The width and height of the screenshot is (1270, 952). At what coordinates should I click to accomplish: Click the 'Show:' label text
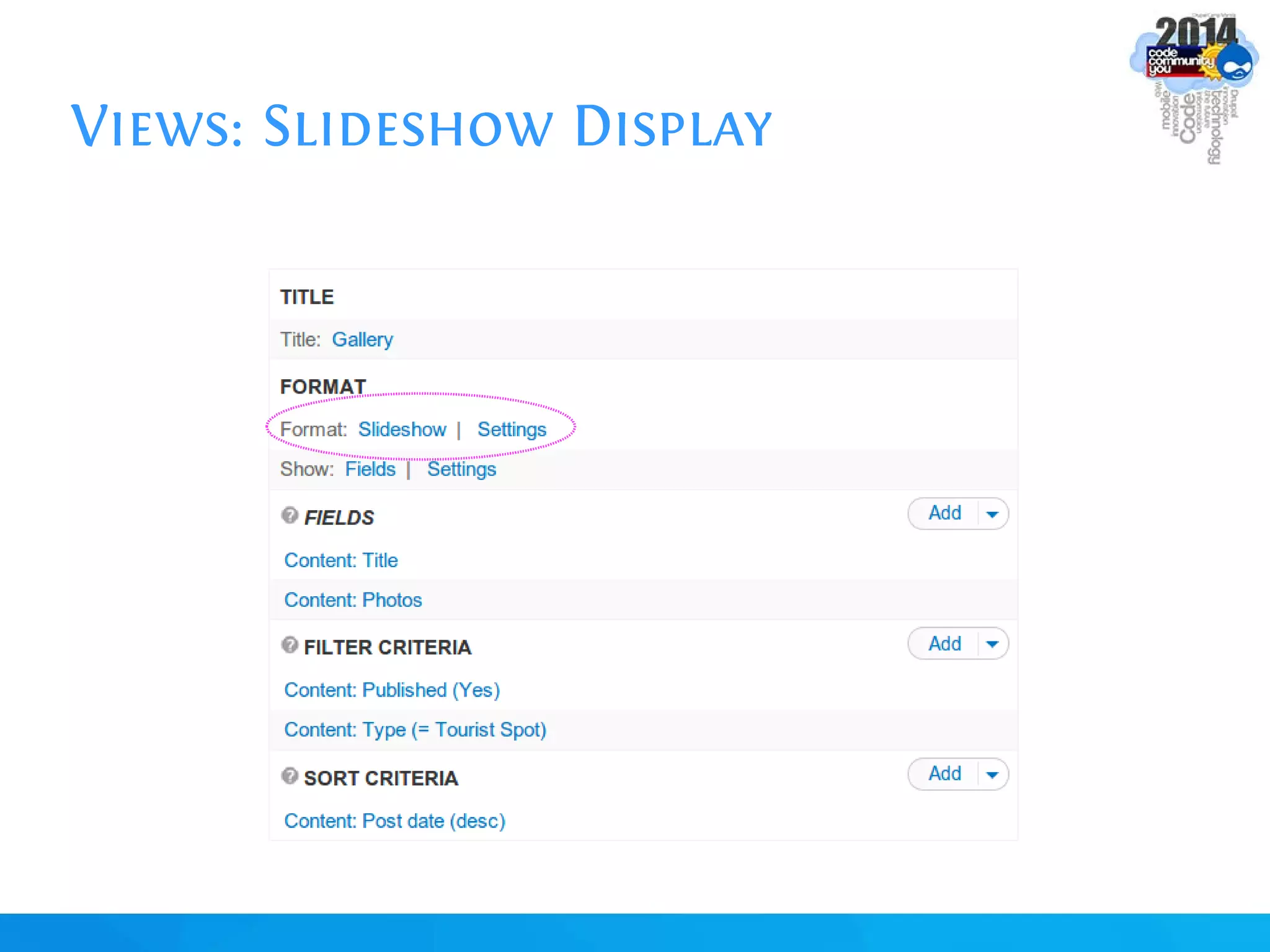tap(307, 469)
